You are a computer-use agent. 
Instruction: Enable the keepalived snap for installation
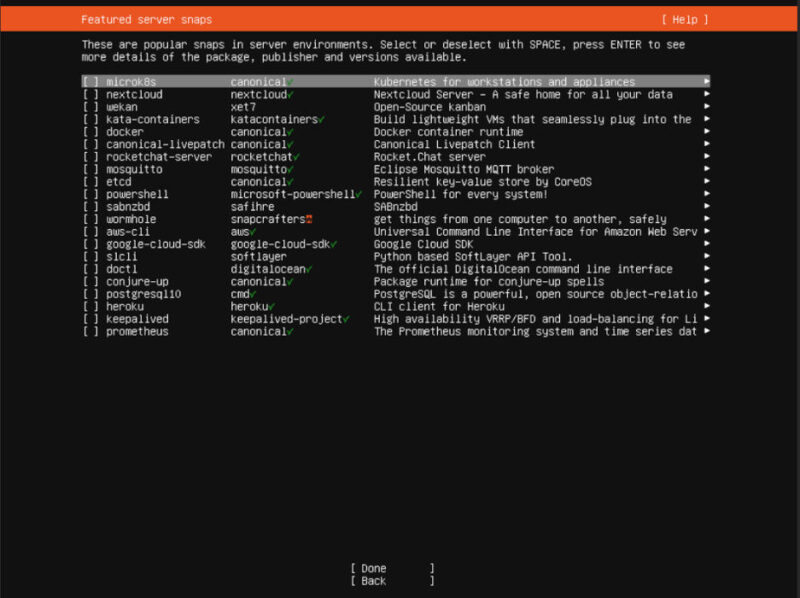coord(87,319)
